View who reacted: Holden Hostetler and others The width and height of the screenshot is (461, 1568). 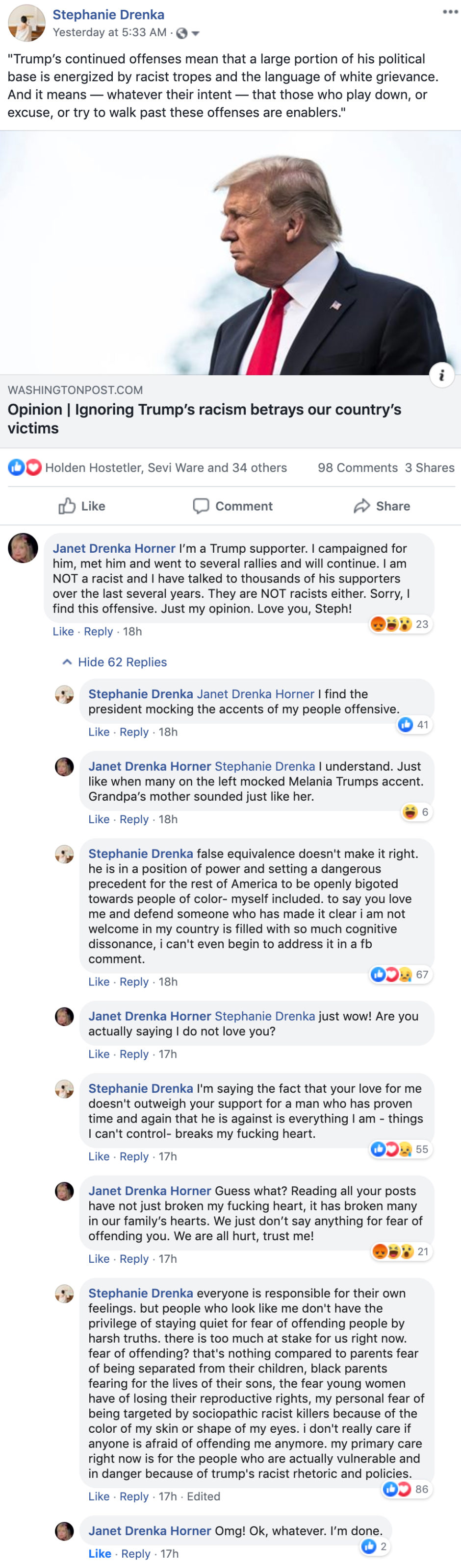[166, 467]
